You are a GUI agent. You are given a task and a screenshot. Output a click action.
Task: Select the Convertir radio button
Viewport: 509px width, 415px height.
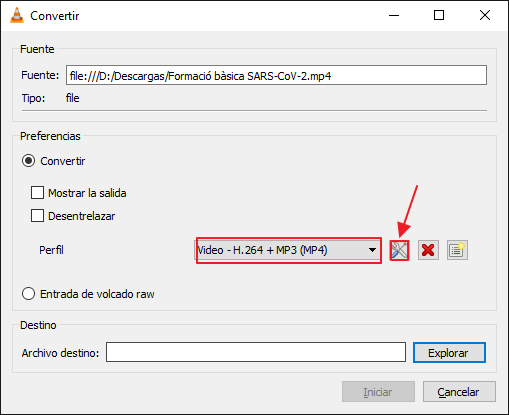pyautogui.click(x=28, y=161)
